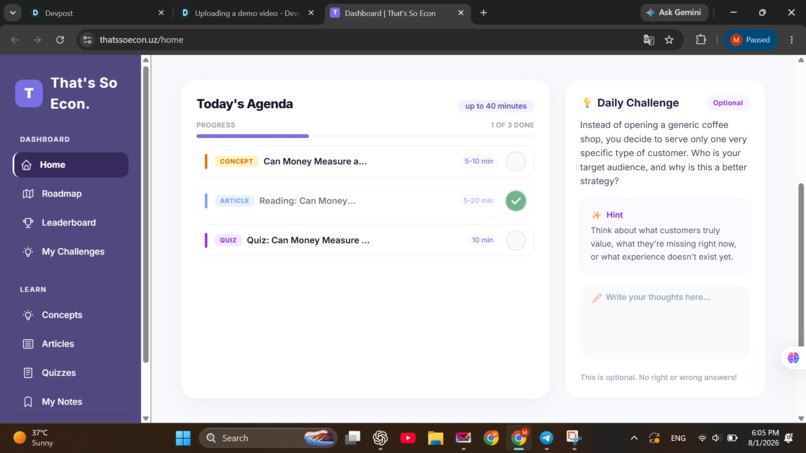
Task: Click the taskbar Search box
Action: (x=268, y=438)
